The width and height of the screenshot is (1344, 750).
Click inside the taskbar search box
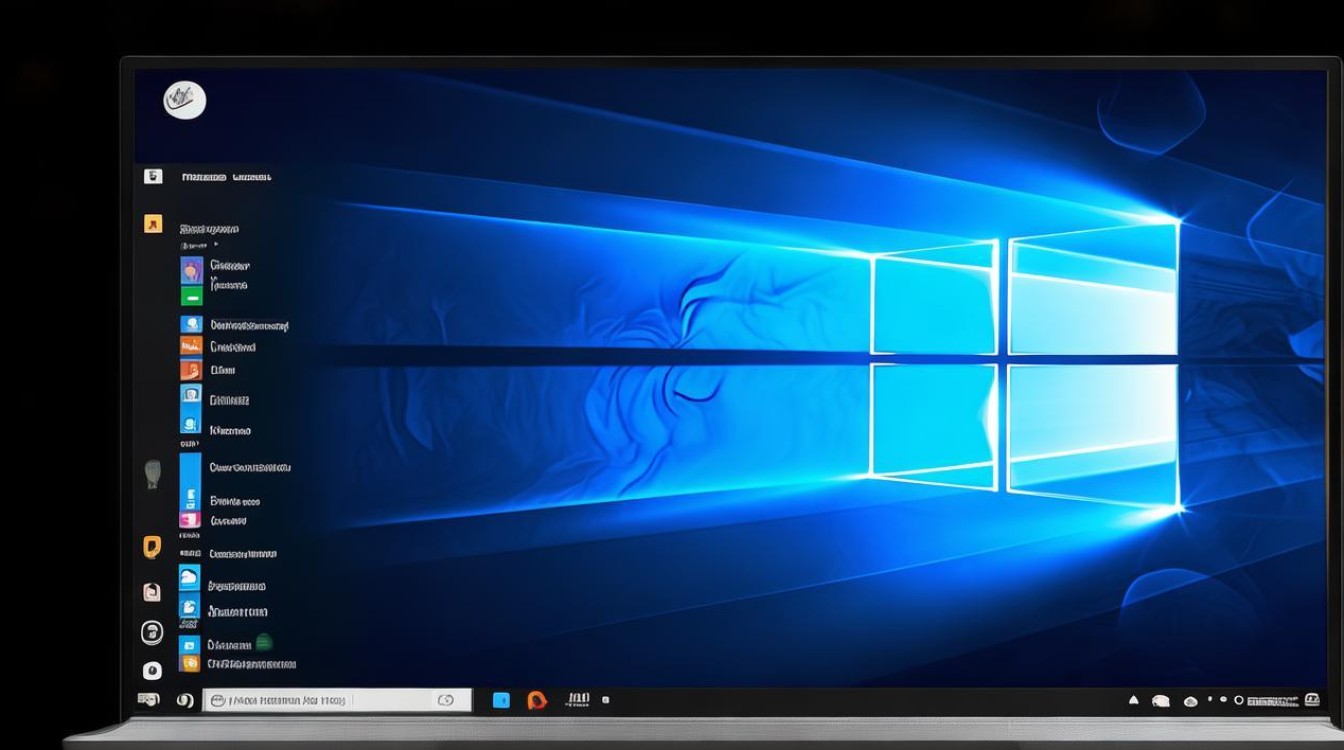(337, 700)
